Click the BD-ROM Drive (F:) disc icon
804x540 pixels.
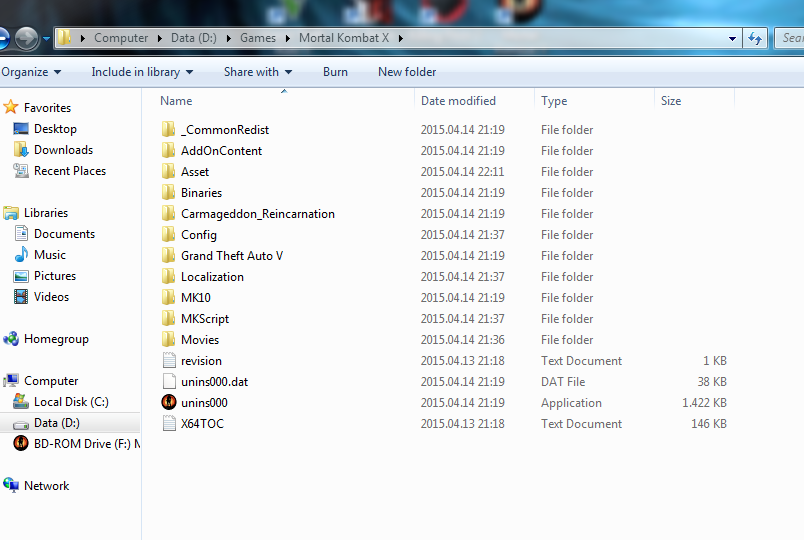(21, 443)
